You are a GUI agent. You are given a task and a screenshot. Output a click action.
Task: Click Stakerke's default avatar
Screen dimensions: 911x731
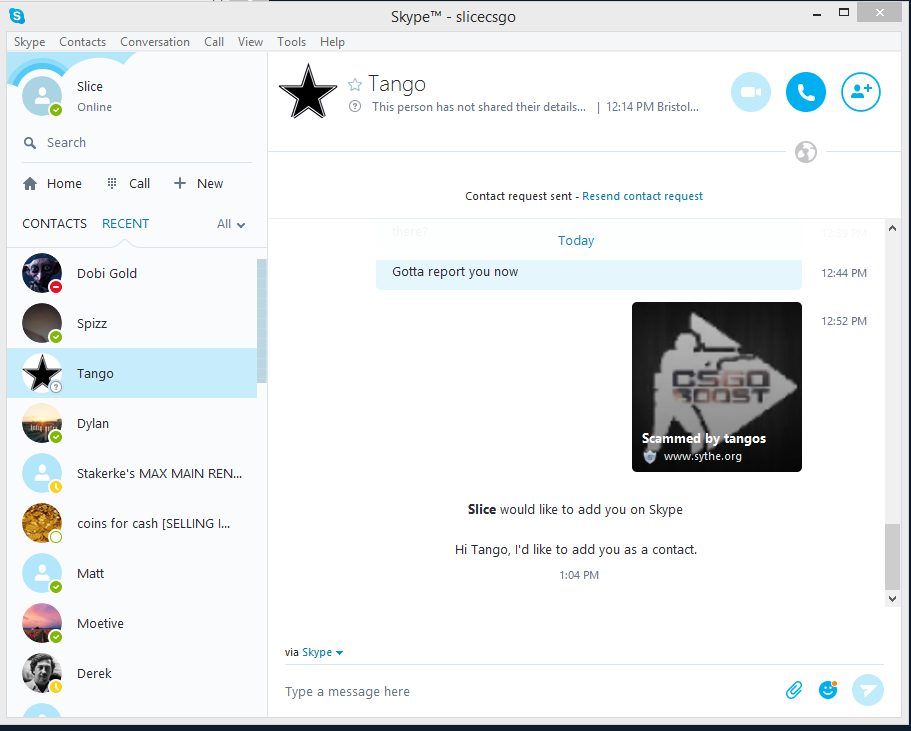(42, 473)
